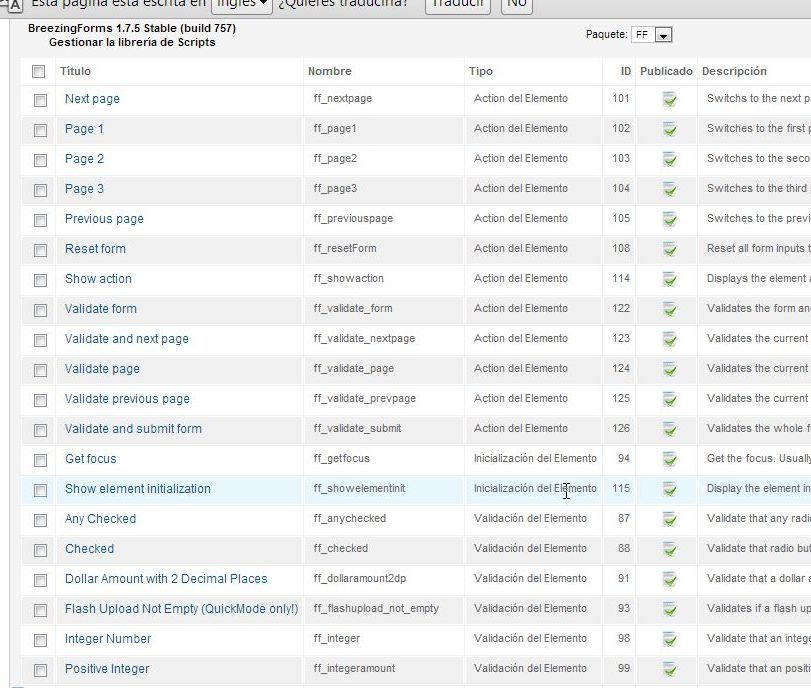Open the Validate and submit form link

133,429
